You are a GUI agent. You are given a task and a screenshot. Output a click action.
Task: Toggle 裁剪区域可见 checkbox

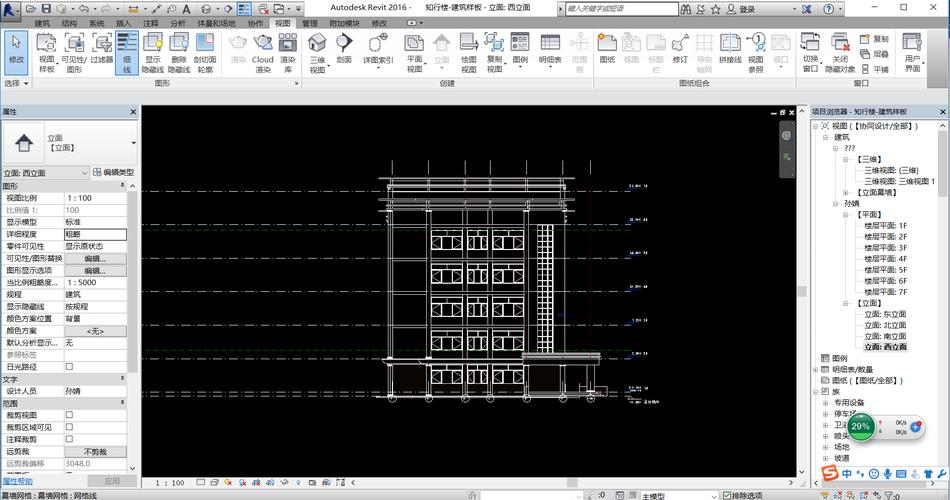tap(69, 427)
